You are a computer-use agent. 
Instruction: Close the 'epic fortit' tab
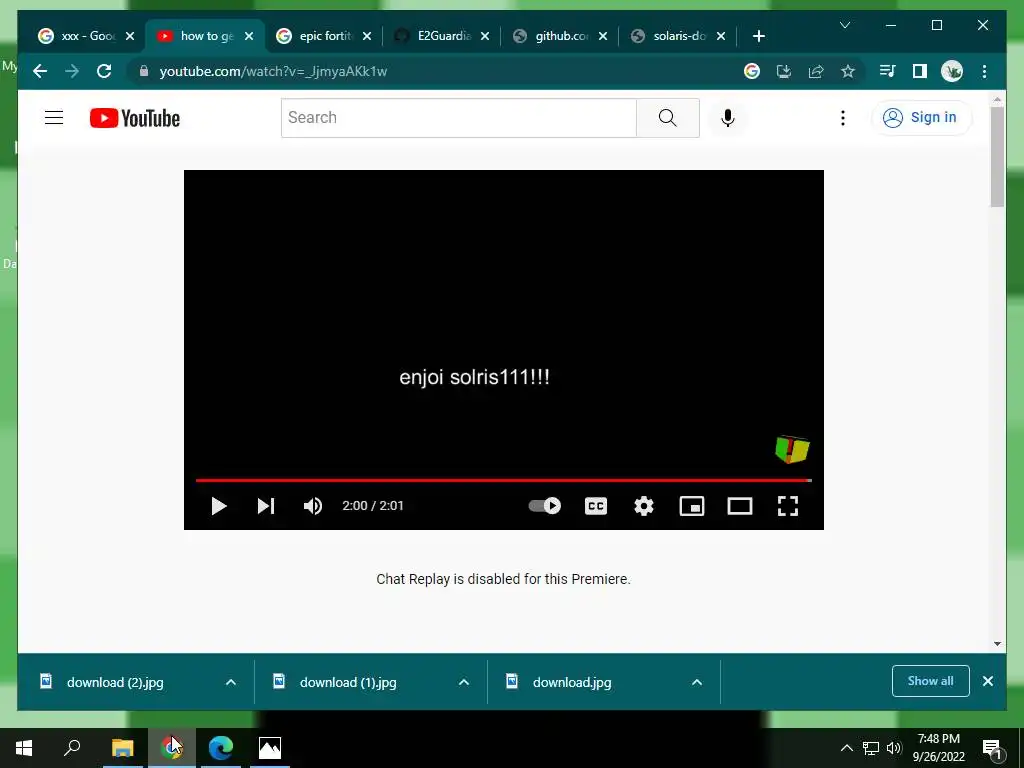pyautogui.click(x=367, y=36)
